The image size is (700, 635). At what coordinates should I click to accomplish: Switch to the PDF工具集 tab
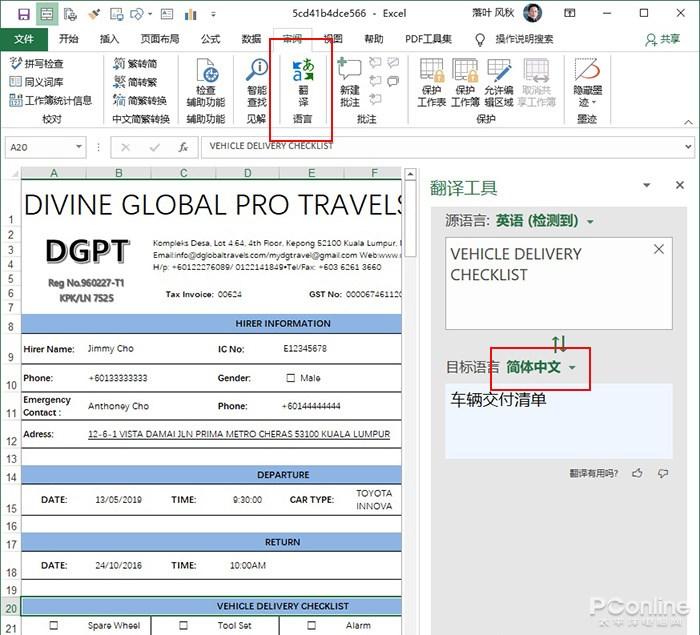click(428, 39)
